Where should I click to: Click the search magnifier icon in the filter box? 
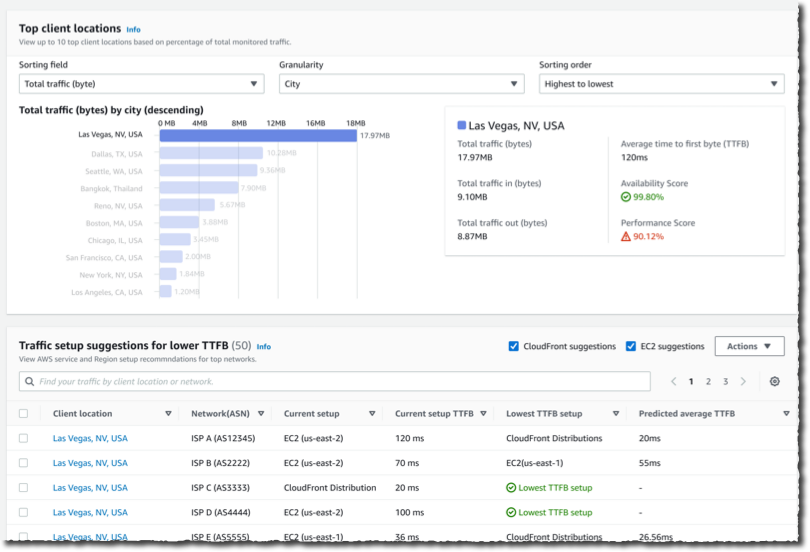[29, 382]
